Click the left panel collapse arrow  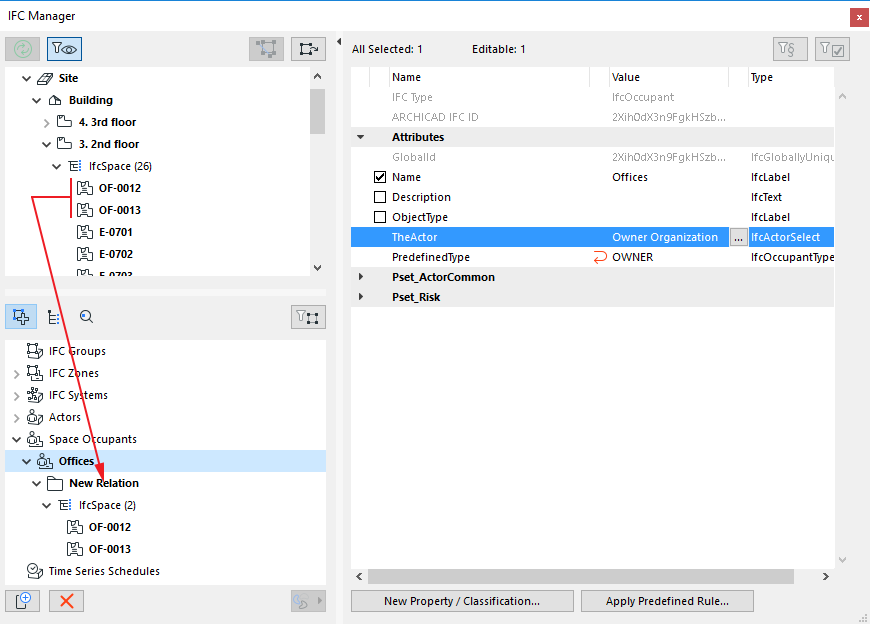[339, 42]
